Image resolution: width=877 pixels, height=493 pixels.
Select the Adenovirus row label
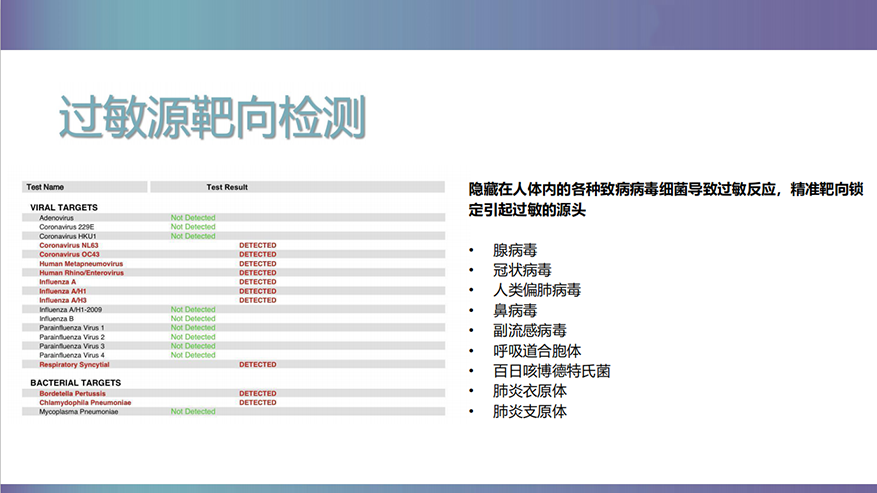(x=58, y=217)
